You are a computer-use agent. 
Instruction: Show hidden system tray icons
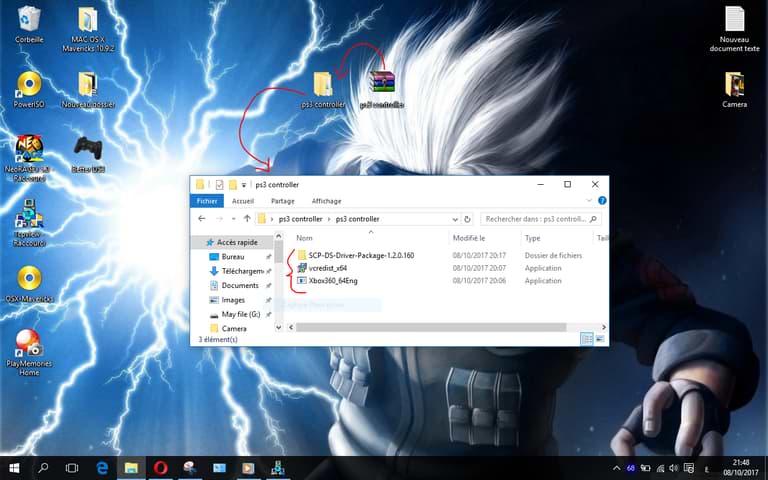point(617,468)
